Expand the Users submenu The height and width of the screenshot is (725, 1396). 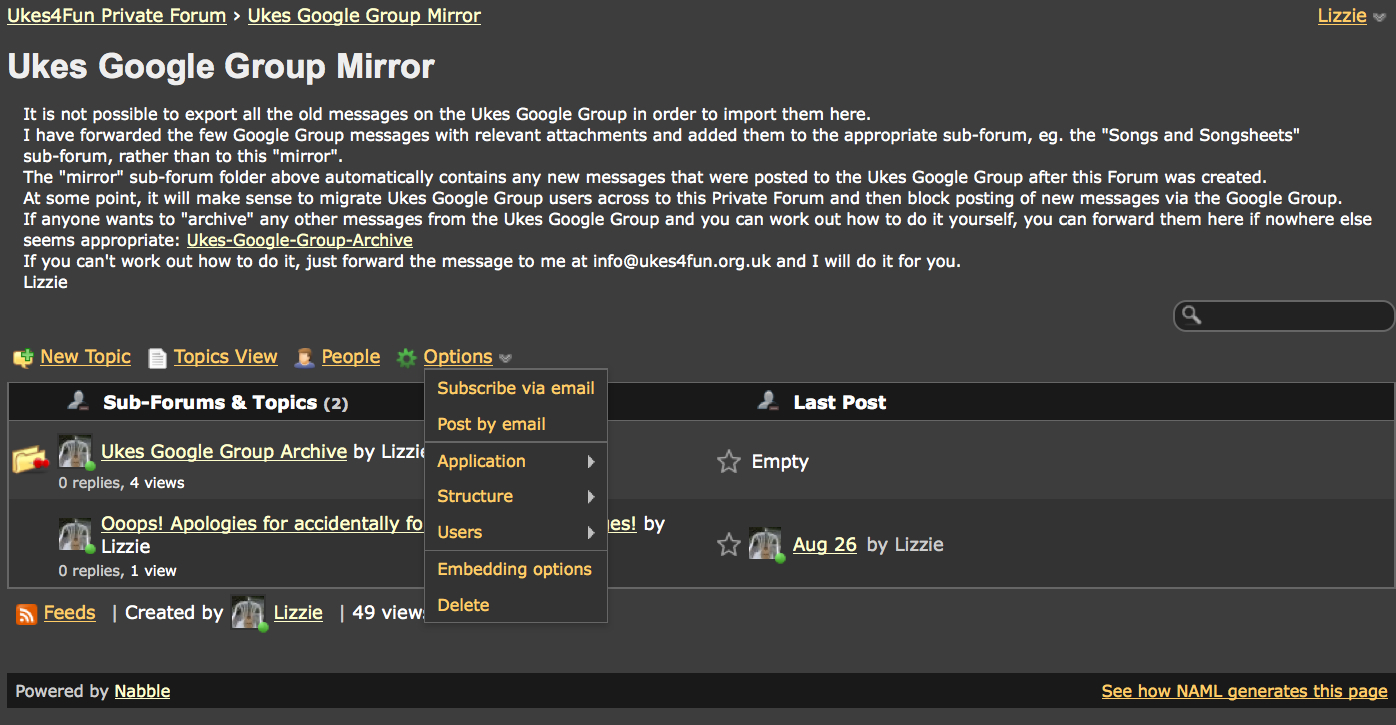point(515,532)
